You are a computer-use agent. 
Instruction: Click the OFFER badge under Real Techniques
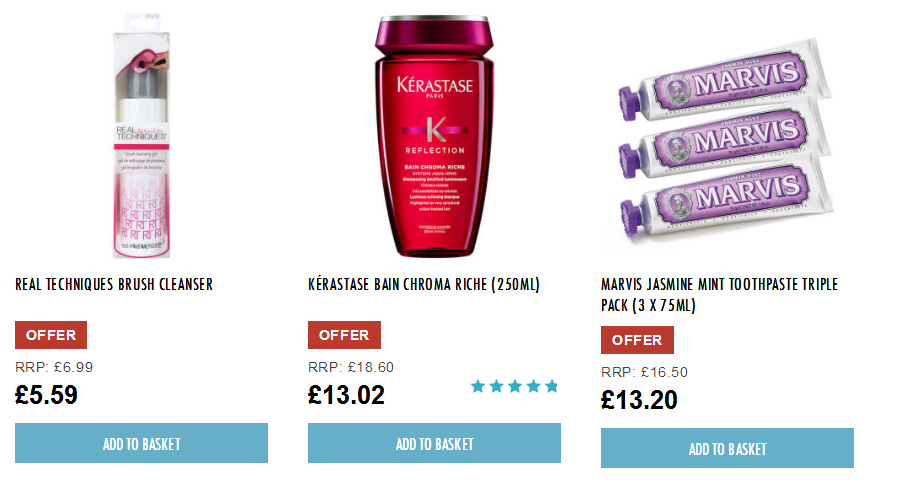pos(51,335)
